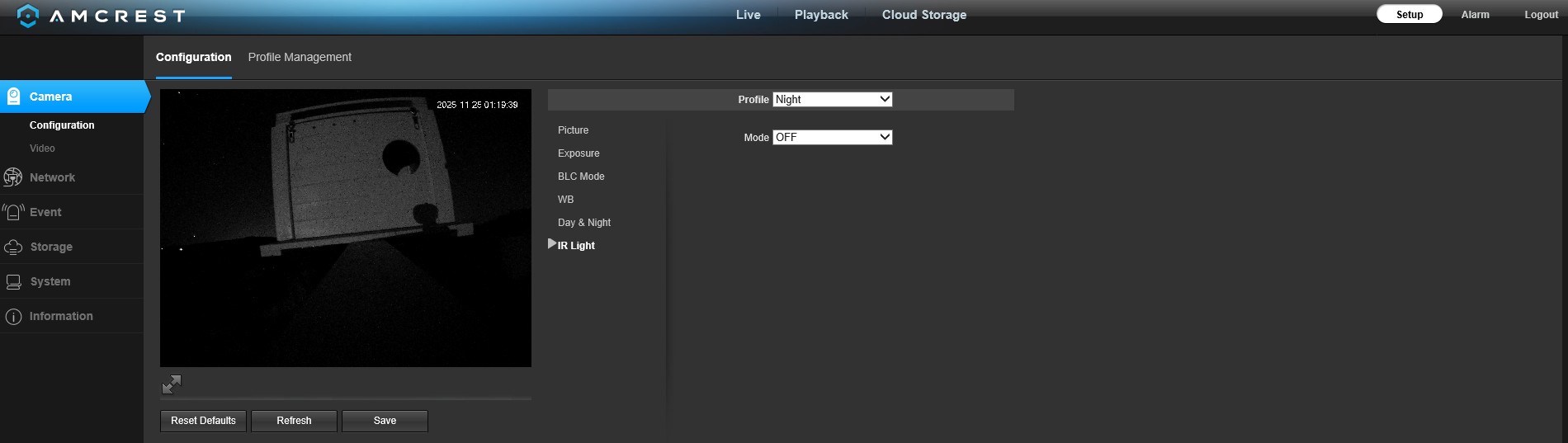Click the Reset Defaults button

[203, 421]
